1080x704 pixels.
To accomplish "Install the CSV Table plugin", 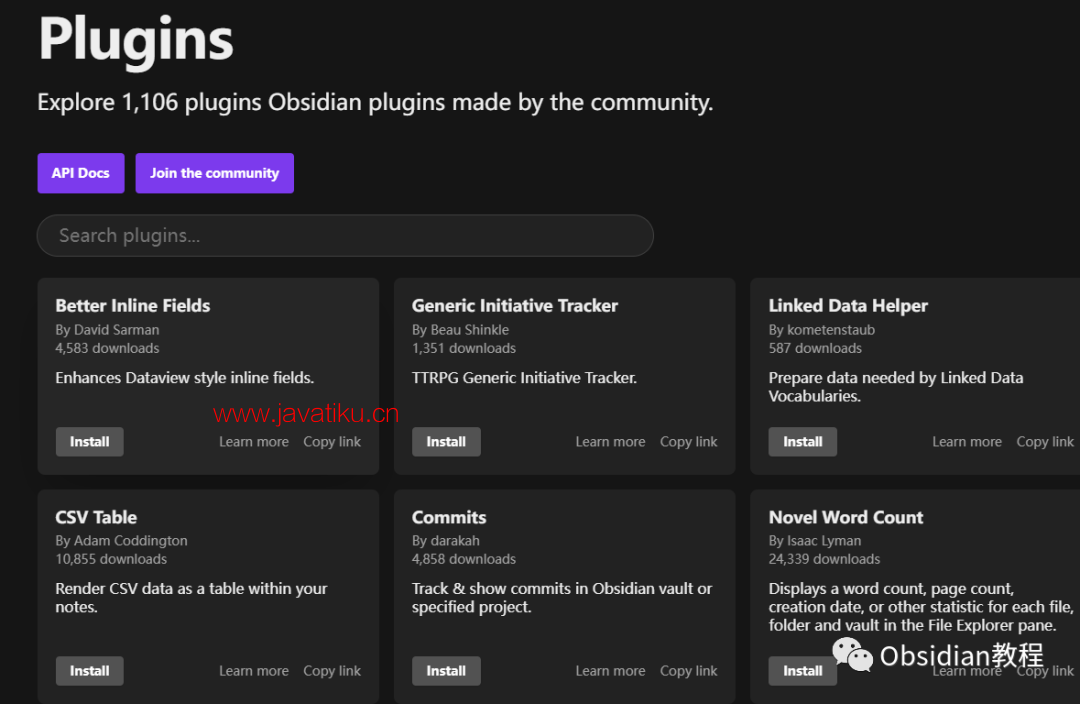I will click(x=90, y=671).
